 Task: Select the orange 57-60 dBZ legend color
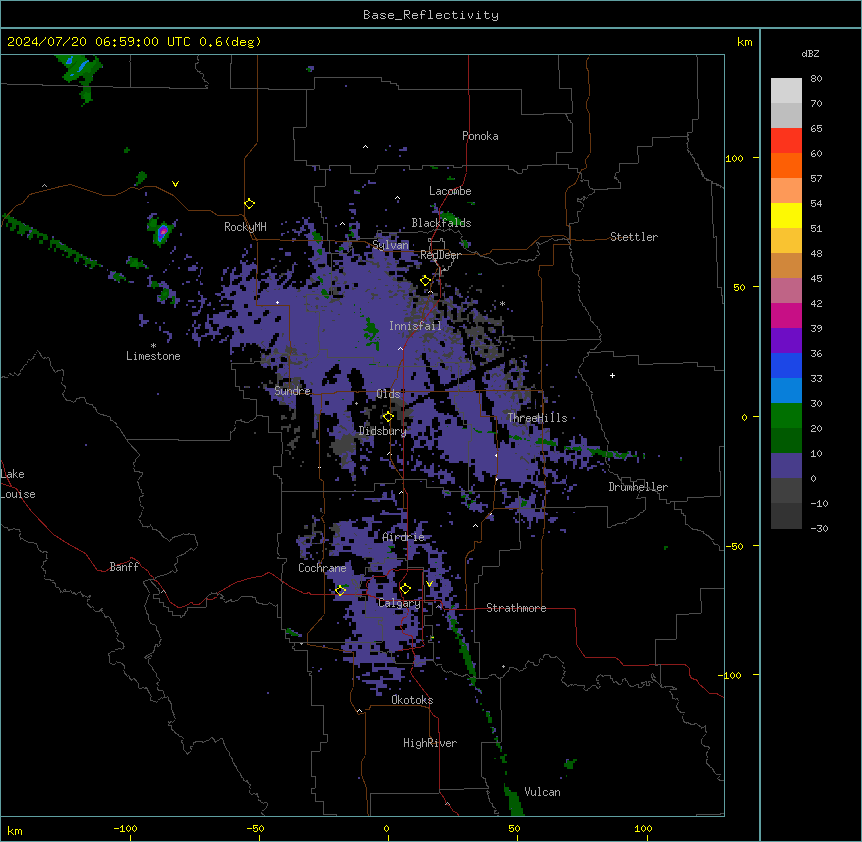(786, 165)
